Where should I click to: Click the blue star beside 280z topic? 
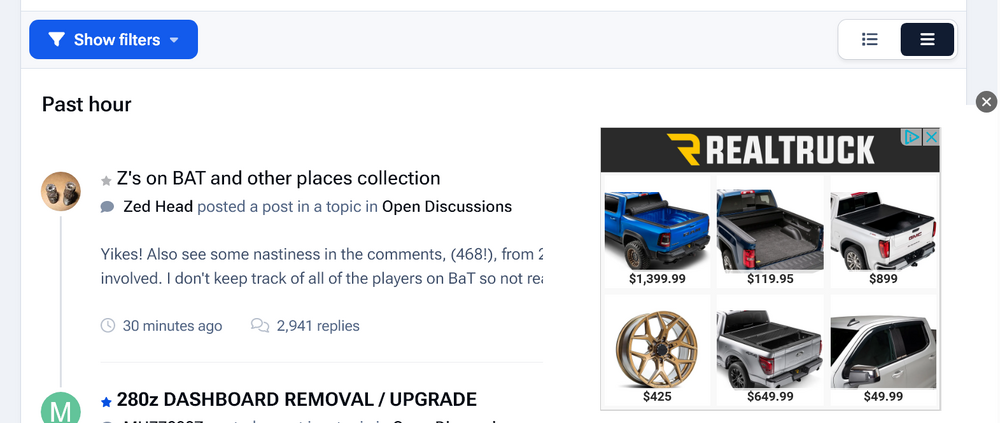tap(107, 402)
